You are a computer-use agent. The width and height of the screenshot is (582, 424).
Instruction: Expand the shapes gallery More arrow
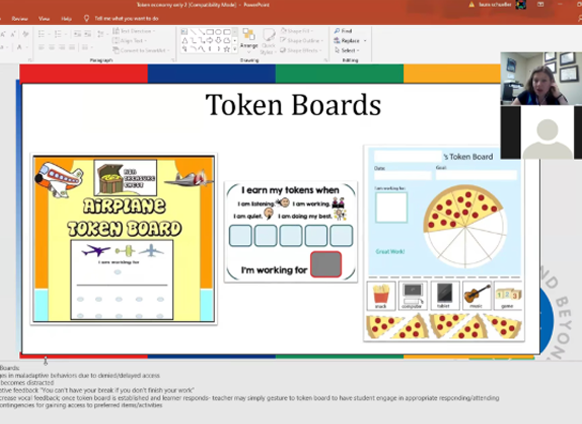tap(235, 49)
